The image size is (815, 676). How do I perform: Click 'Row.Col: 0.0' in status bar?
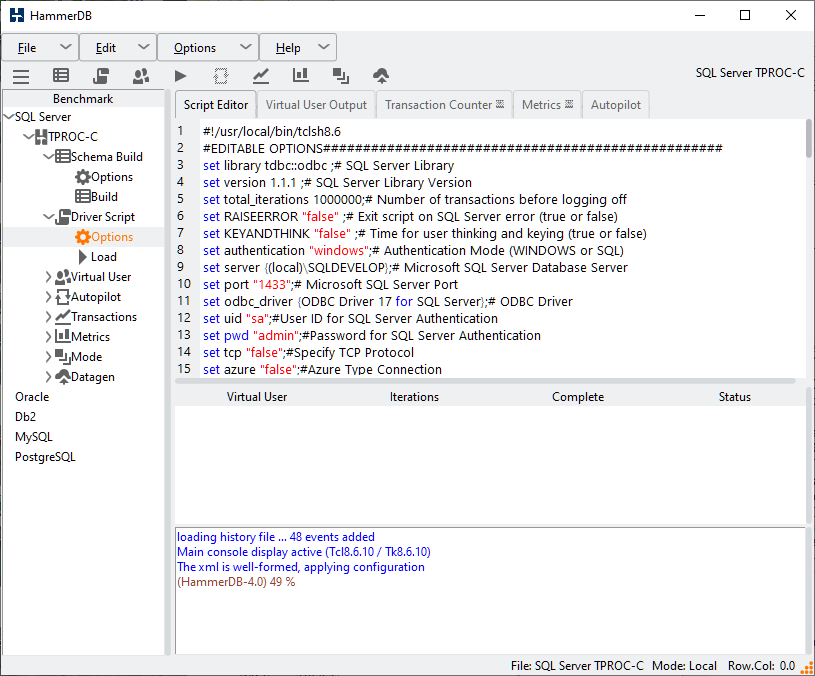point(761,666)
